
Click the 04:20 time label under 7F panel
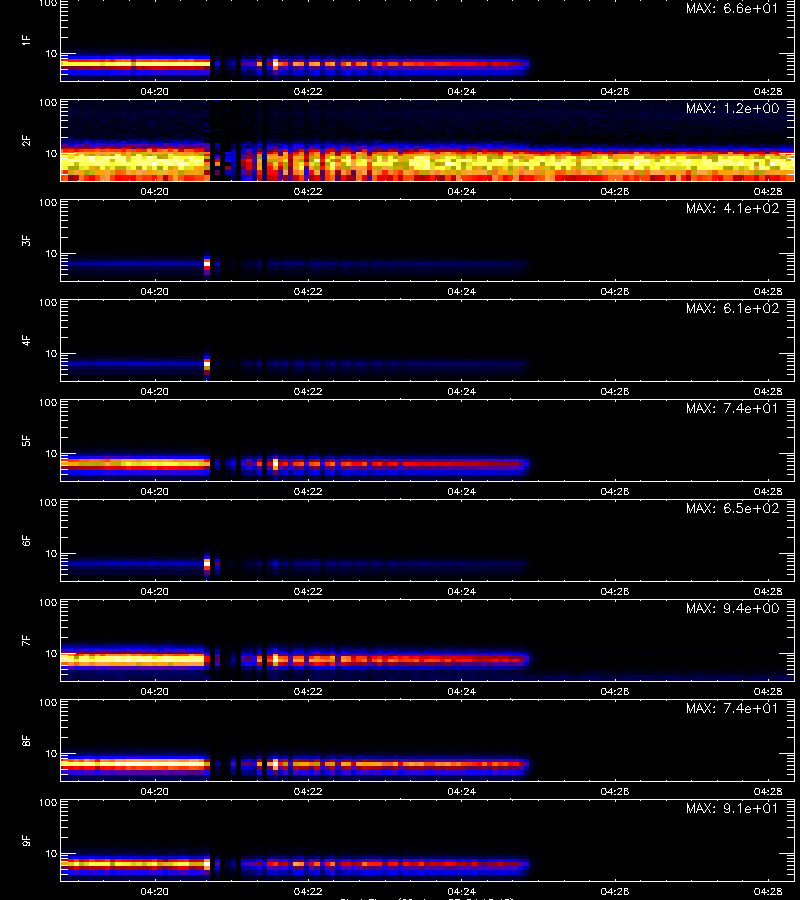154,691
